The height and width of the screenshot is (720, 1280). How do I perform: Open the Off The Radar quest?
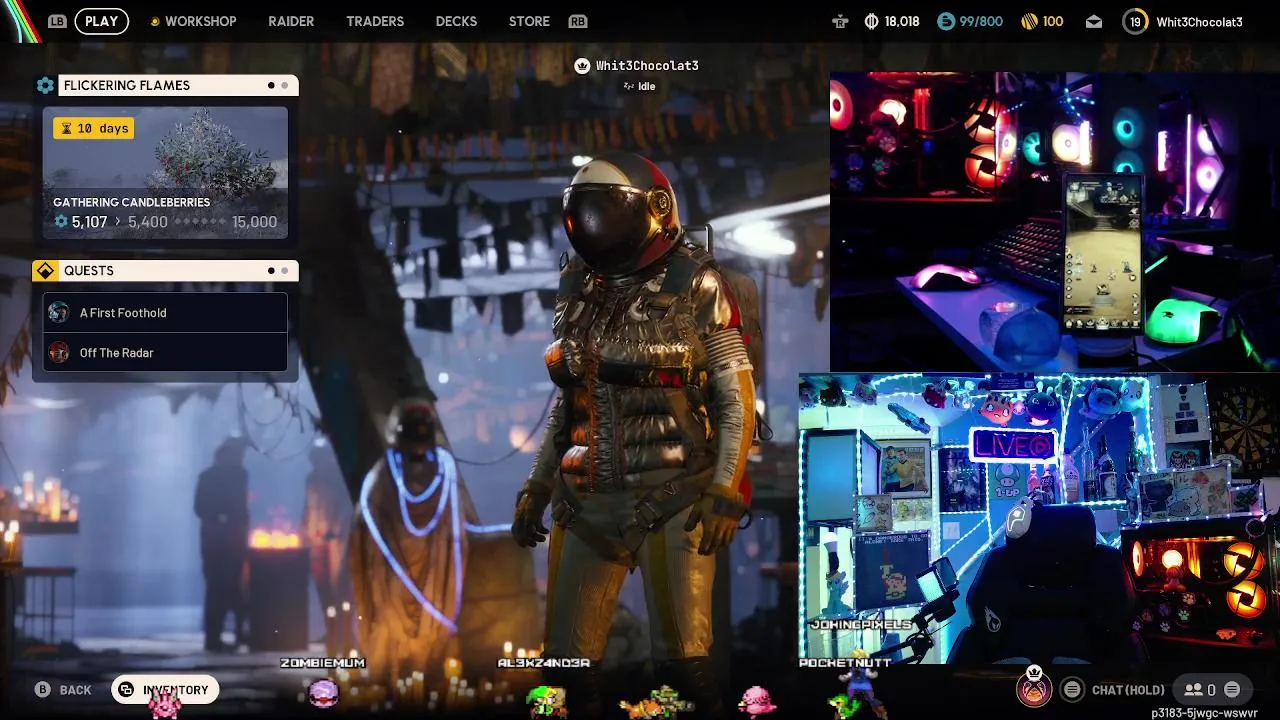pyautogui.click(x=165, y=353)
